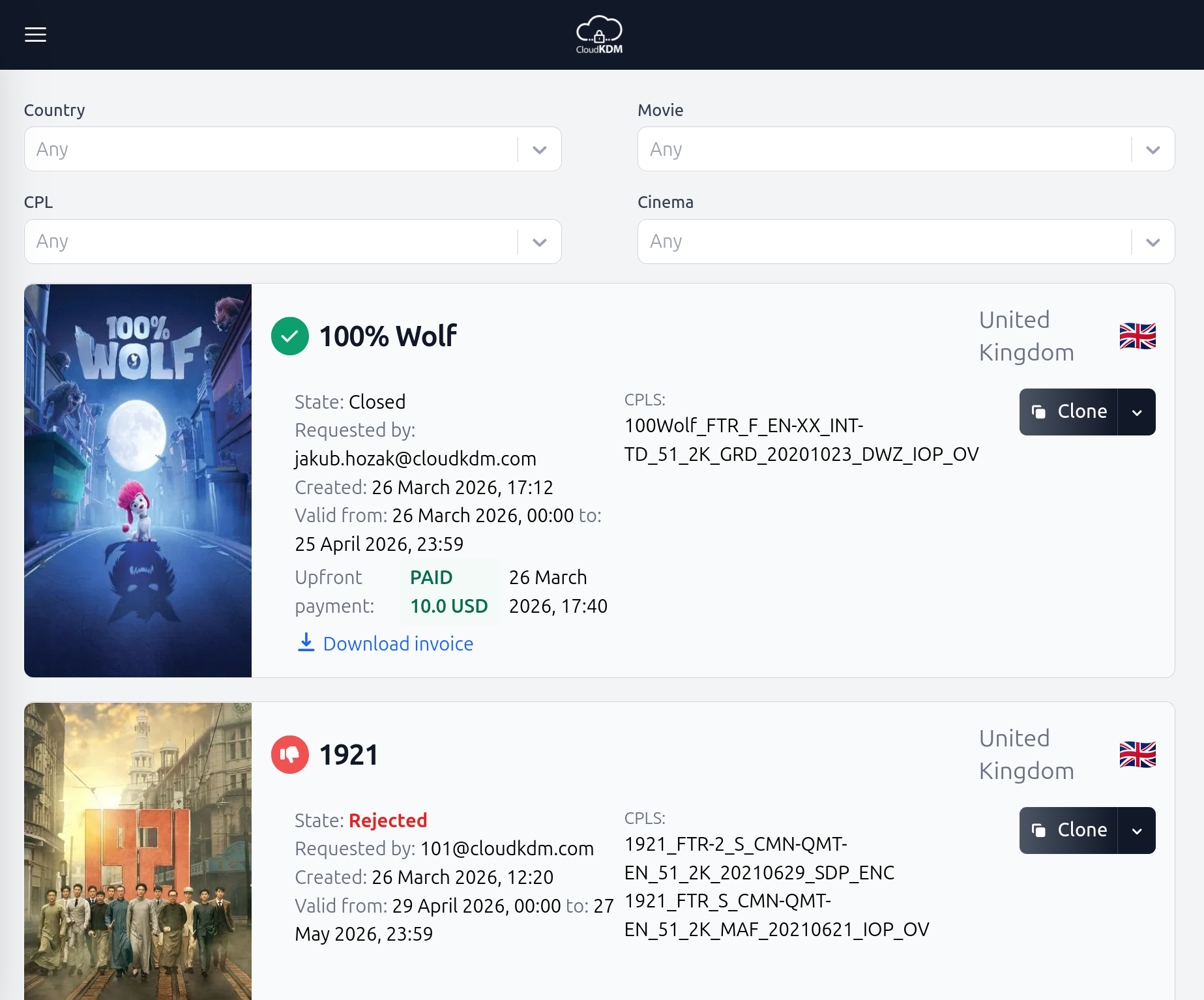Click the 100% Wolf movie poster
1204x1000 pixels.
(x=138, y=480)
